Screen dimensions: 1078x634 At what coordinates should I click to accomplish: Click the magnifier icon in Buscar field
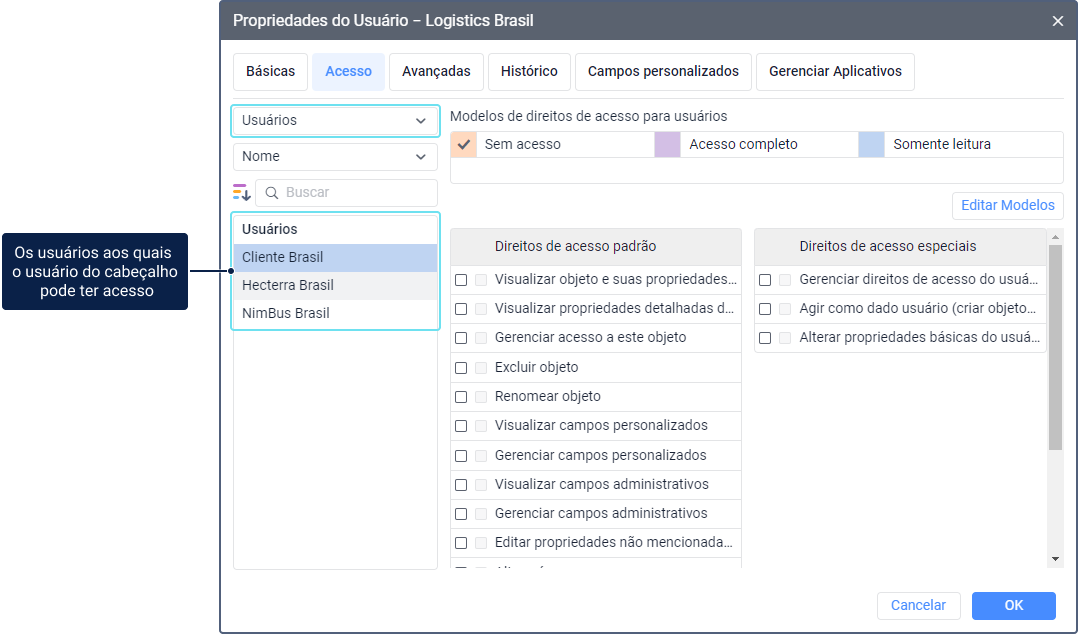(x=272, y=193)
